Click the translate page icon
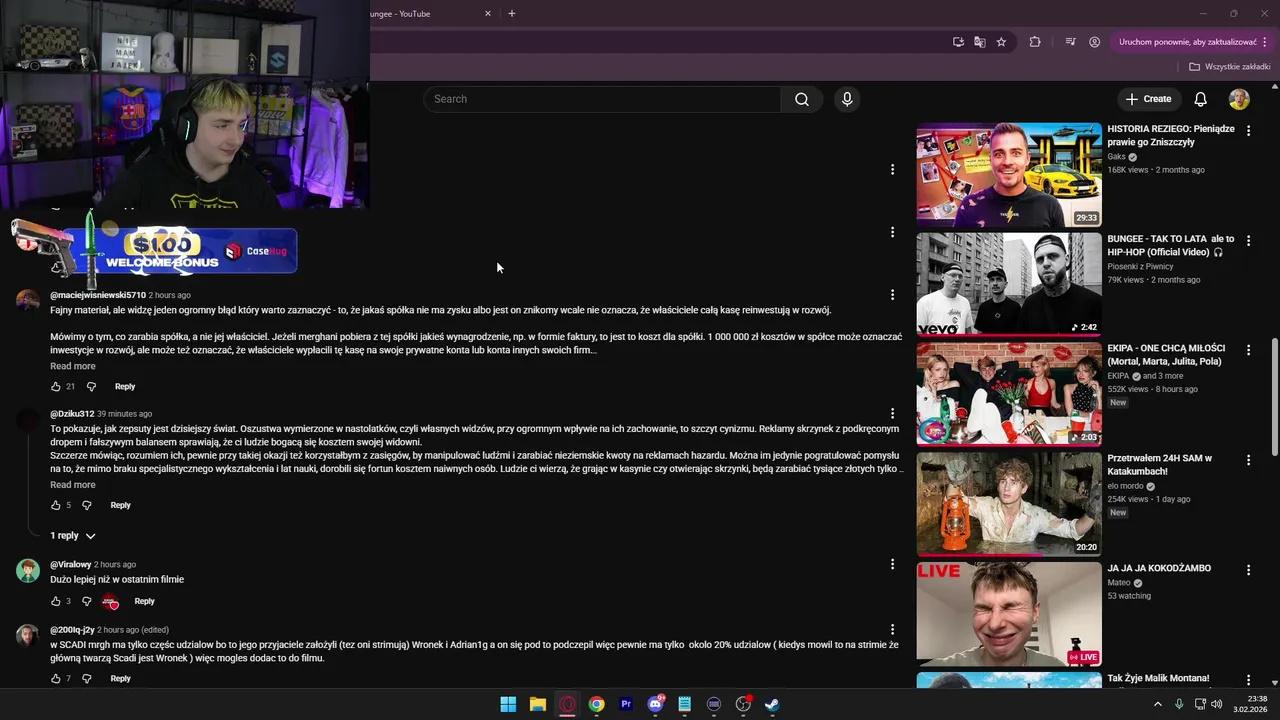The height and width of the screenshot is (720, 1280). point(980,42)
